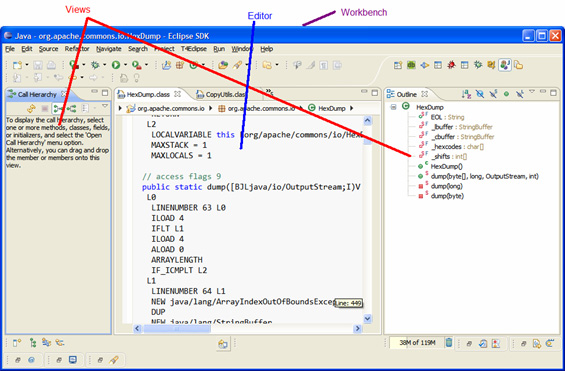Screen dimensions: 565x371
Task: Show hidden editor tabs list chevron
Action: (269, 92)
